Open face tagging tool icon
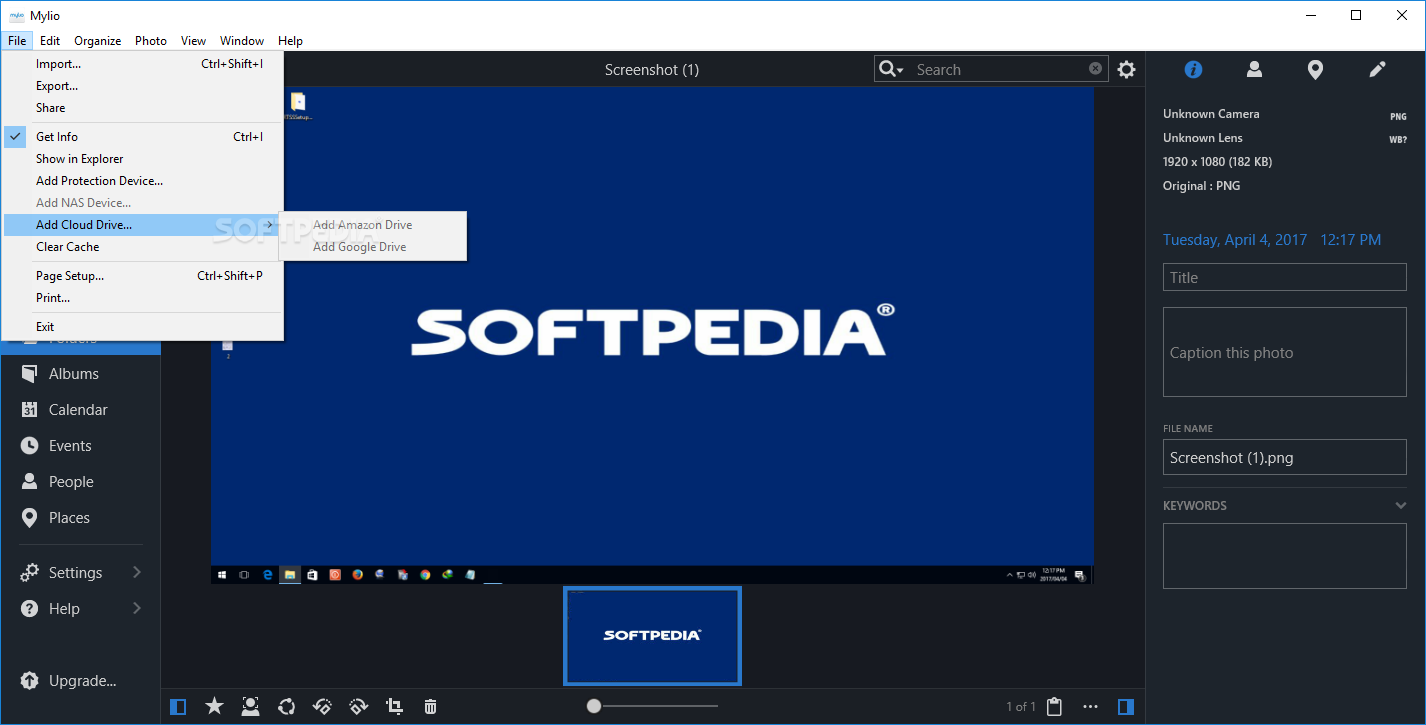 (250, 707)
